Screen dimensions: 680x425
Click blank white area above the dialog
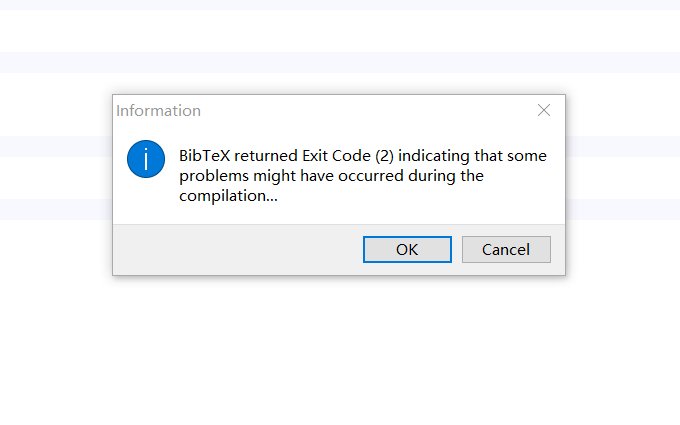point(340,30)
